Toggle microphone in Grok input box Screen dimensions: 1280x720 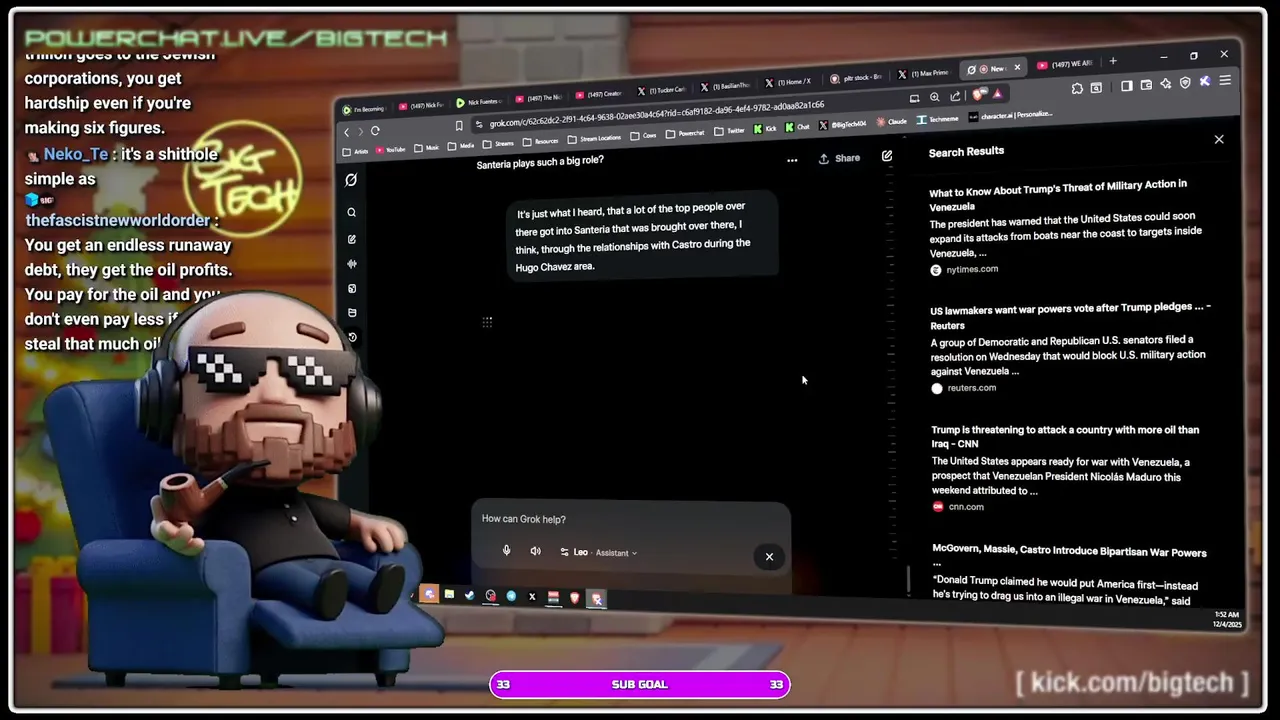click(x=506, y=551)
